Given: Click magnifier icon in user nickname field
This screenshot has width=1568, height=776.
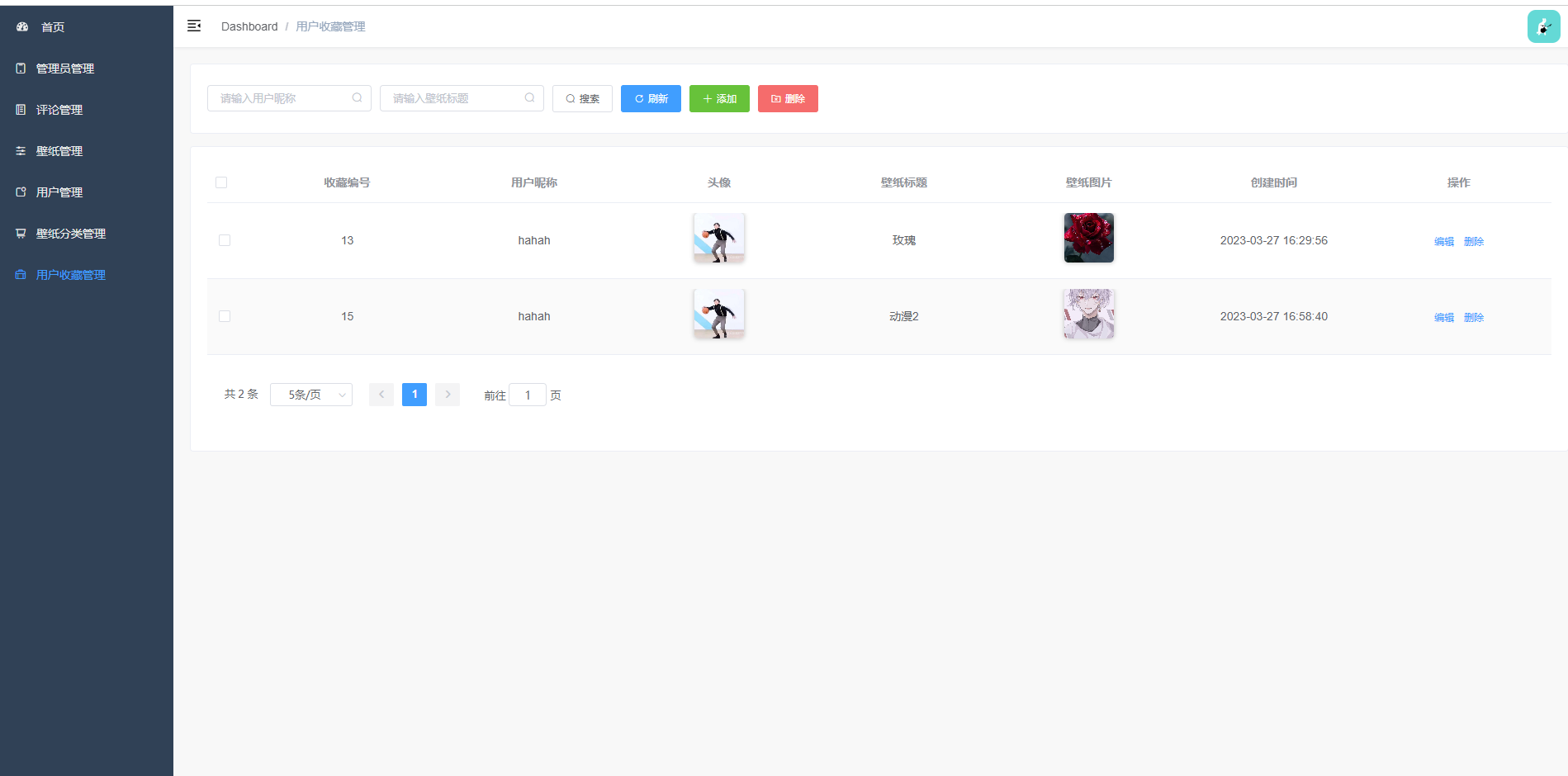Looking at the screenshot, I should [x=357, y=98].
